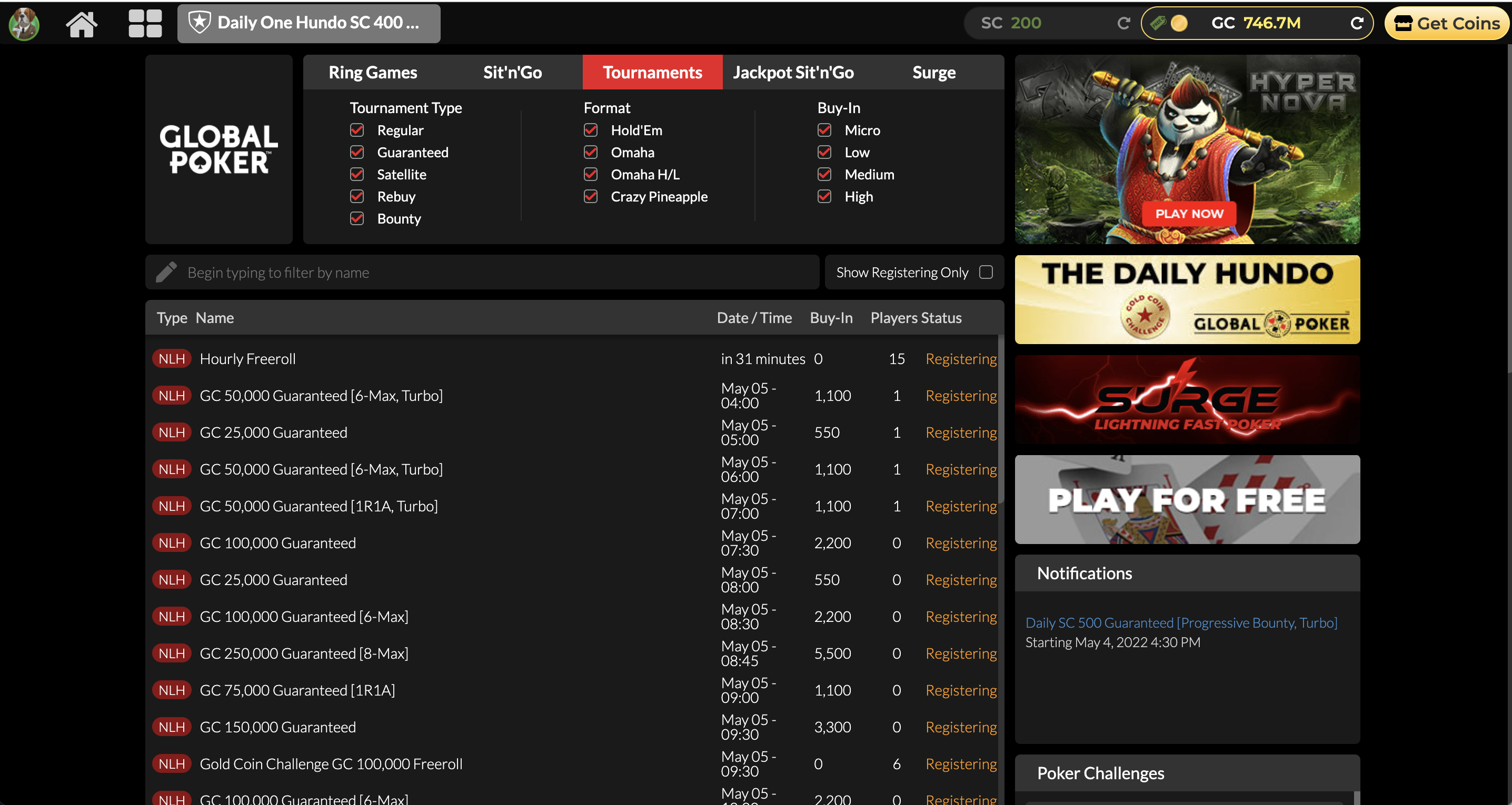Toggle the Rebuy checkbox
Image resolution: width=1512 pixels, height=805 pixels.
[357, 196]
